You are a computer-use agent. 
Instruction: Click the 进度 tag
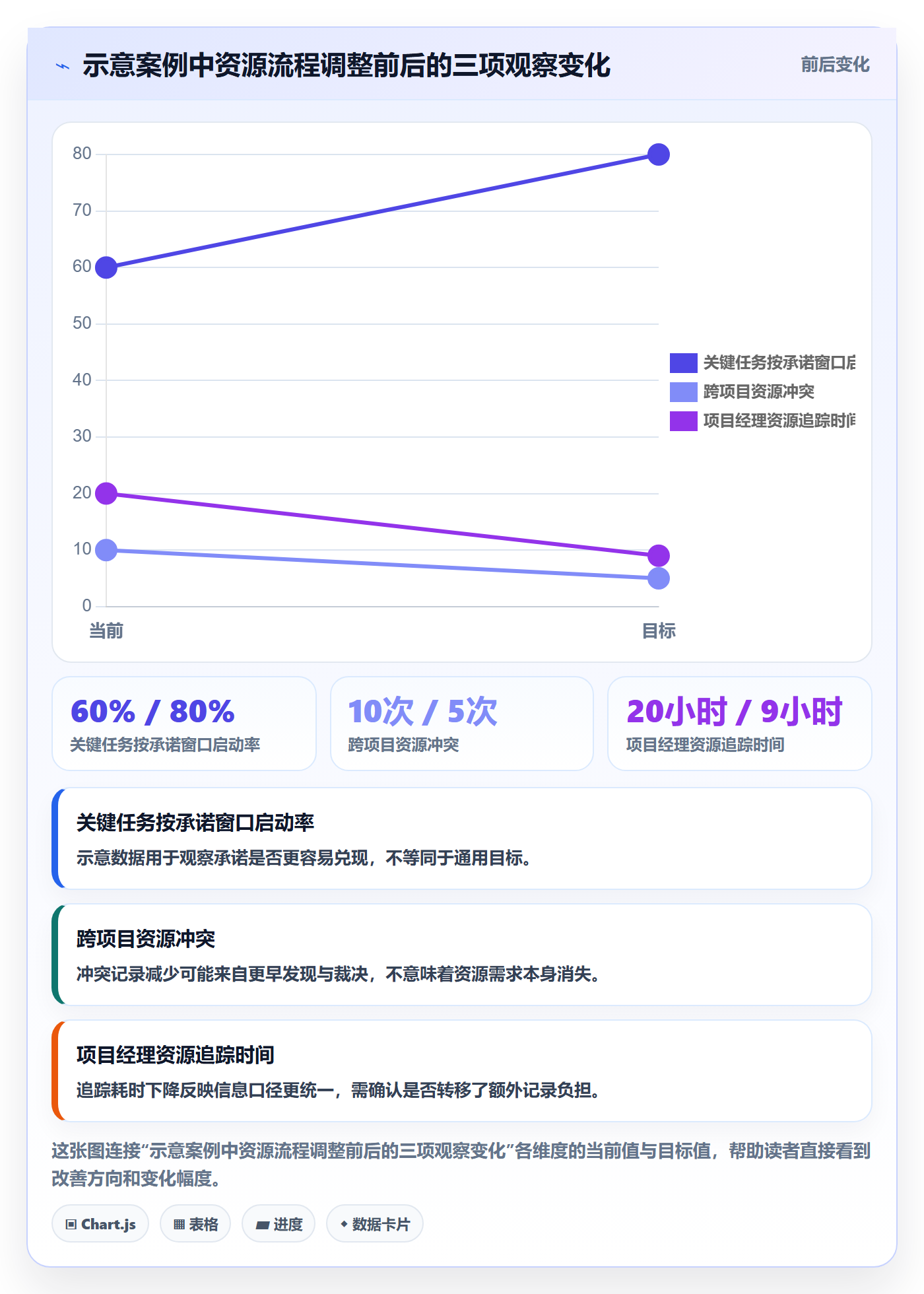coord(279,1223)
